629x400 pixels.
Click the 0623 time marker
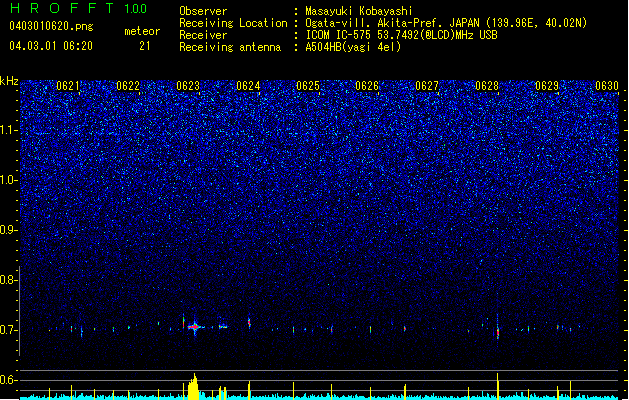pyautogui.click(x=188, y=86)
